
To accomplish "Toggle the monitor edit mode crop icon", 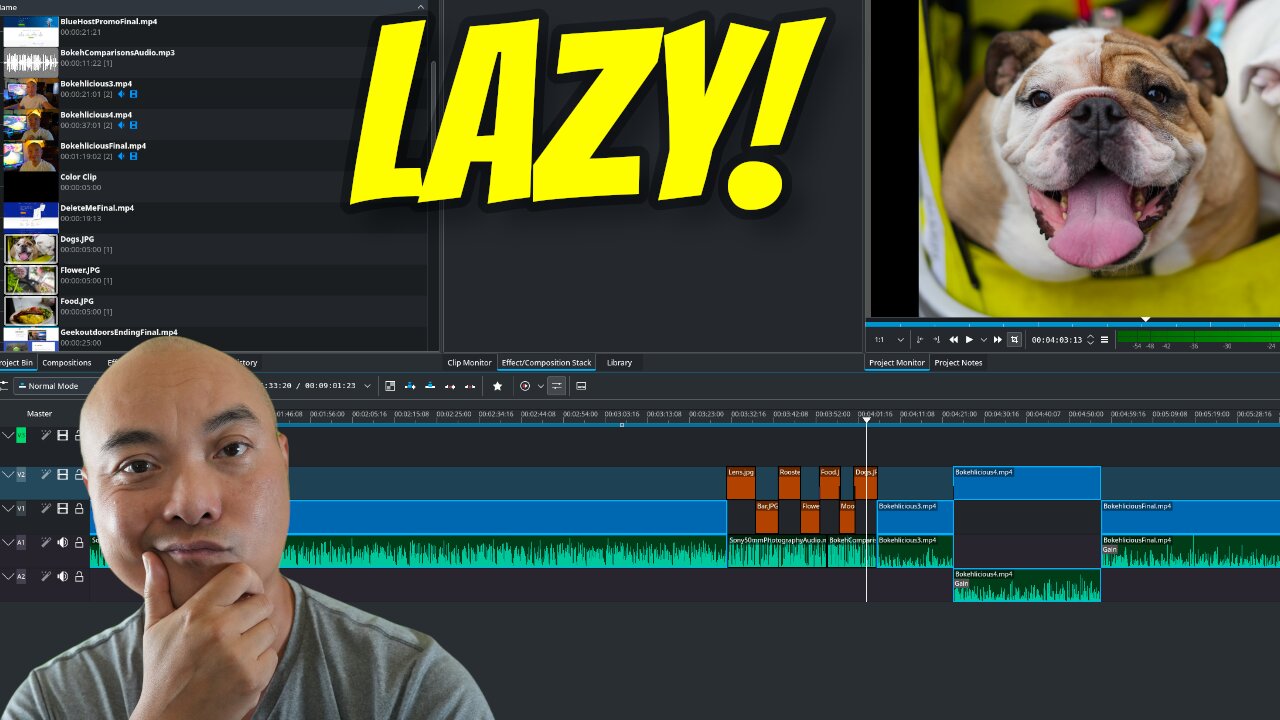I will [x=1014, y=340].
